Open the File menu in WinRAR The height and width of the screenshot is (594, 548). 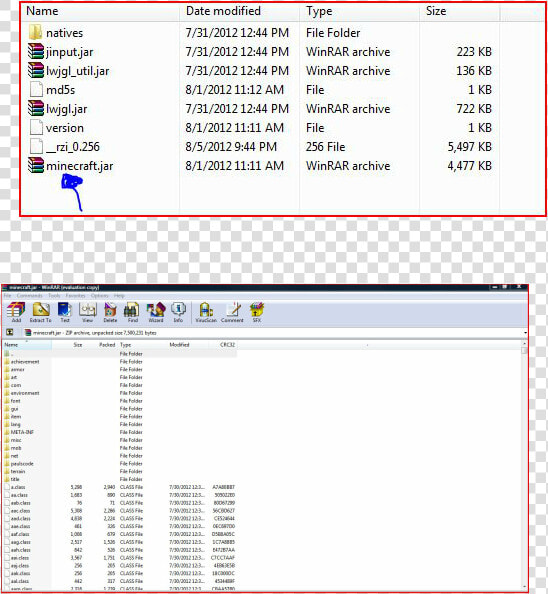pos(7,295)
